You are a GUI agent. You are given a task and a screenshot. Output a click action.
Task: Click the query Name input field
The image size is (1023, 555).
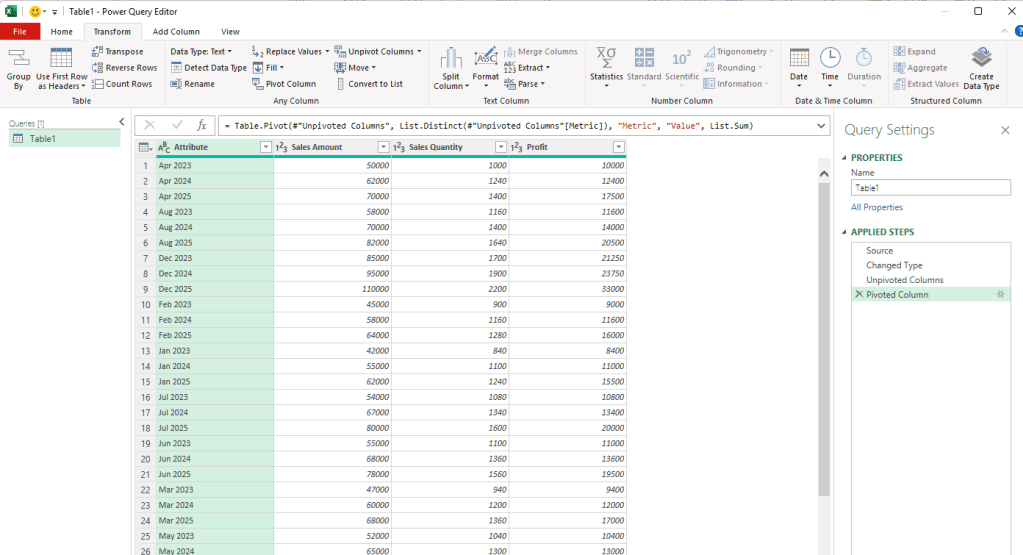[930, 187]
